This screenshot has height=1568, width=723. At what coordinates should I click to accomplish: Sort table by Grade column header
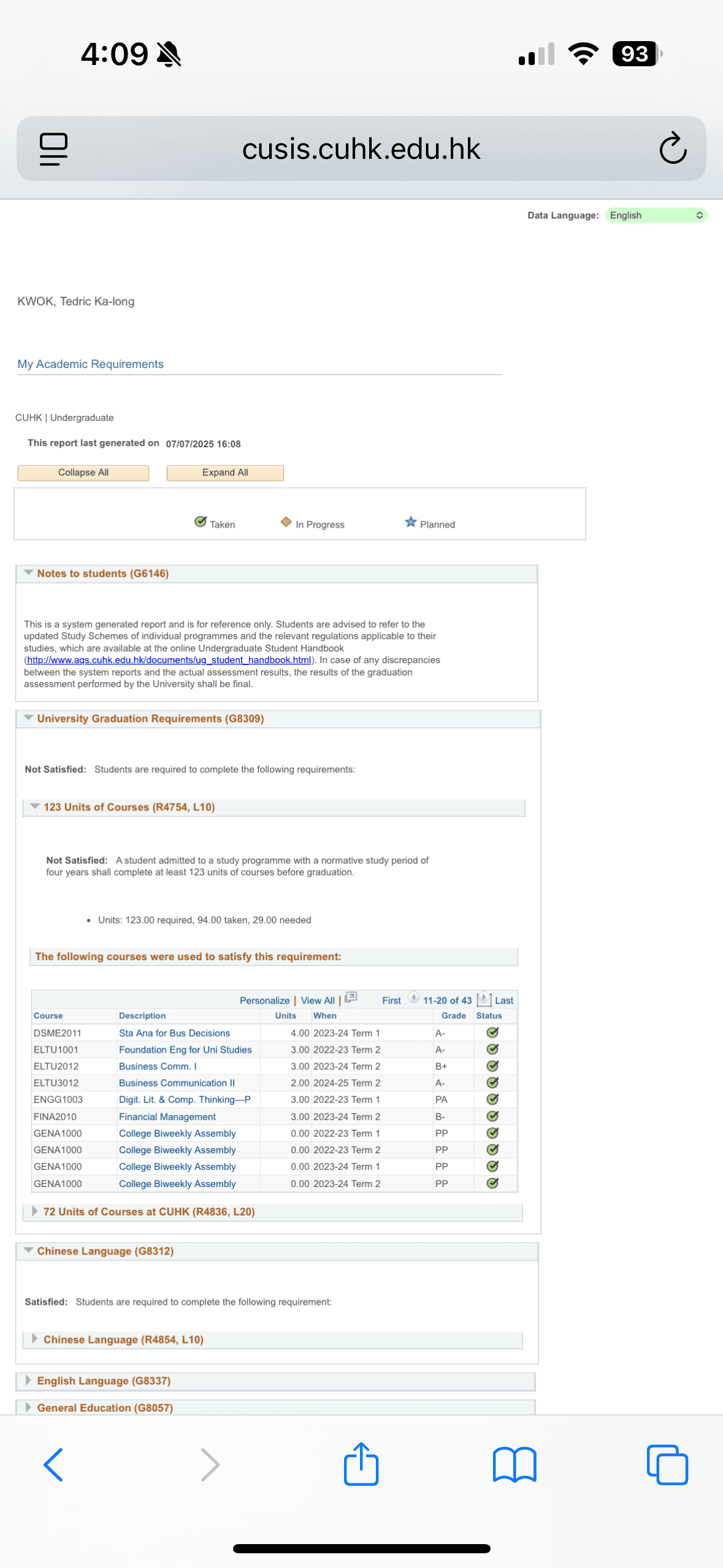click(x=454, y=1016)
